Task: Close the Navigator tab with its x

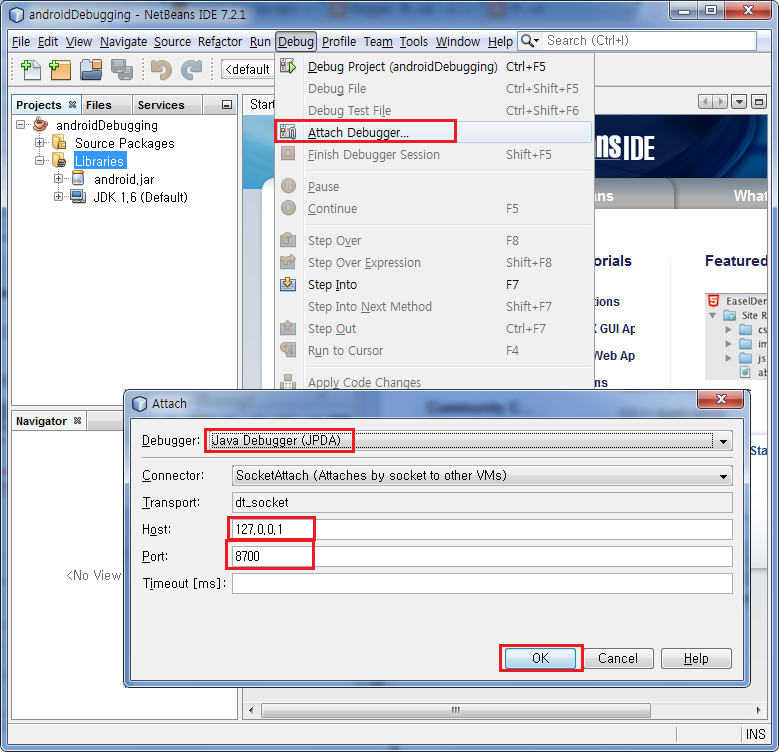Action: tap(77, 421)
